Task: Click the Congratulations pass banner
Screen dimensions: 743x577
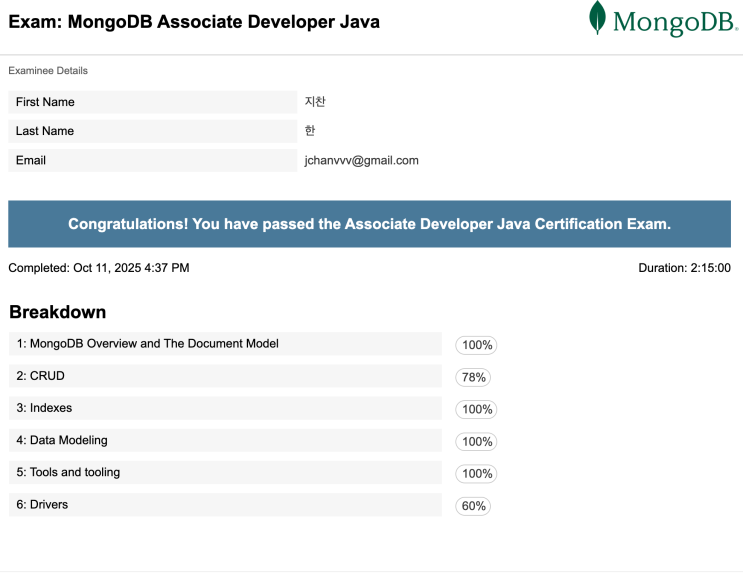Action: 370,224
